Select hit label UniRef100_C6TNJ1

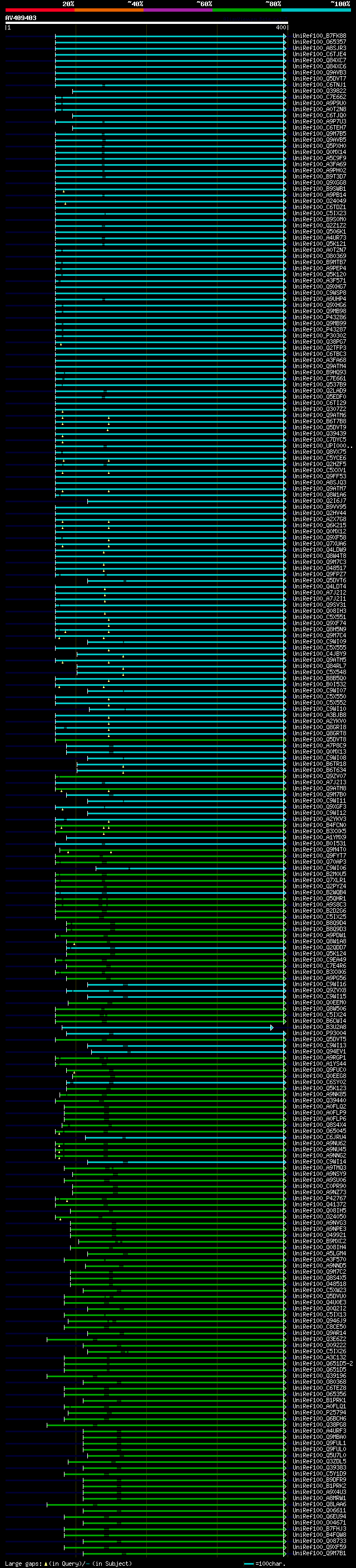coord(319,85)
